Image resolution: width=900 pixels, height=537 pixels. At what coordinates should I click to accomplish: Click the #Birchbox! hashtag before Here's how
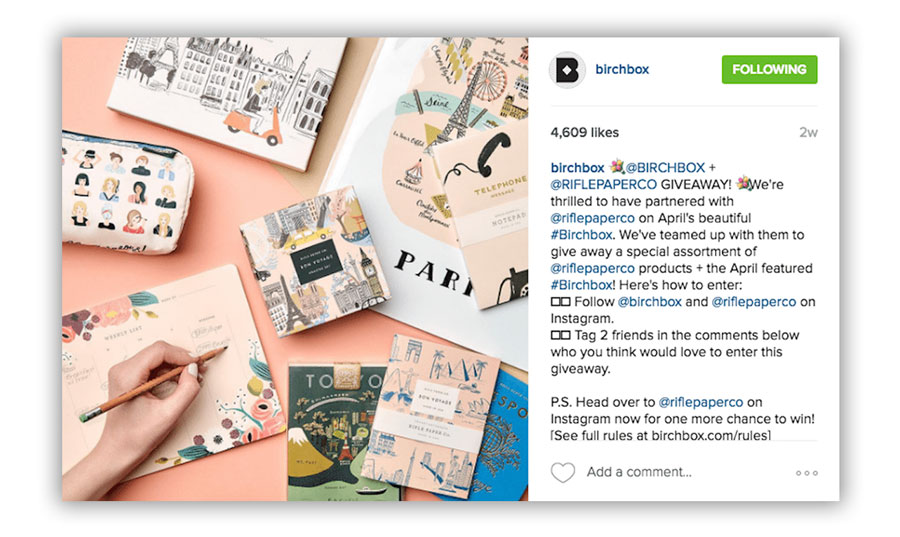(x=581, y=285)
